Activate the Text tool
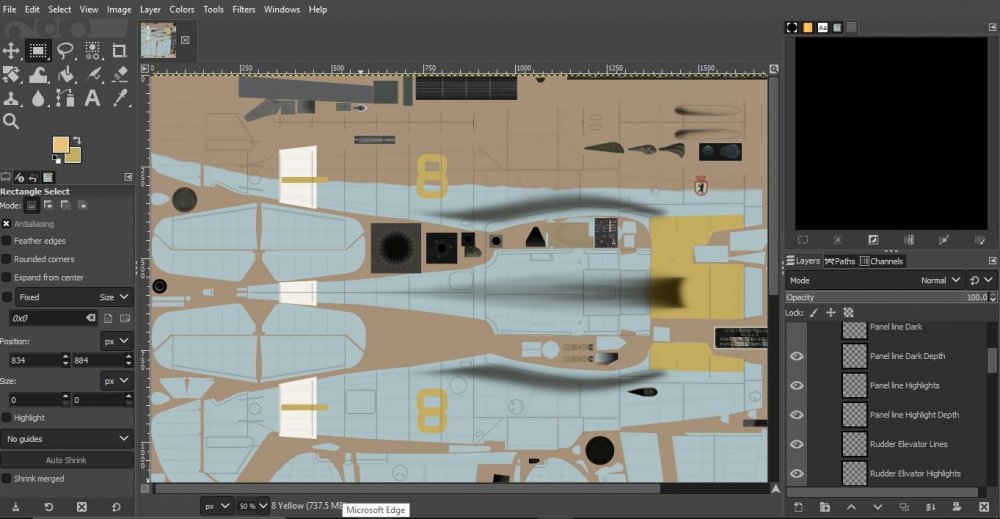 93,98
